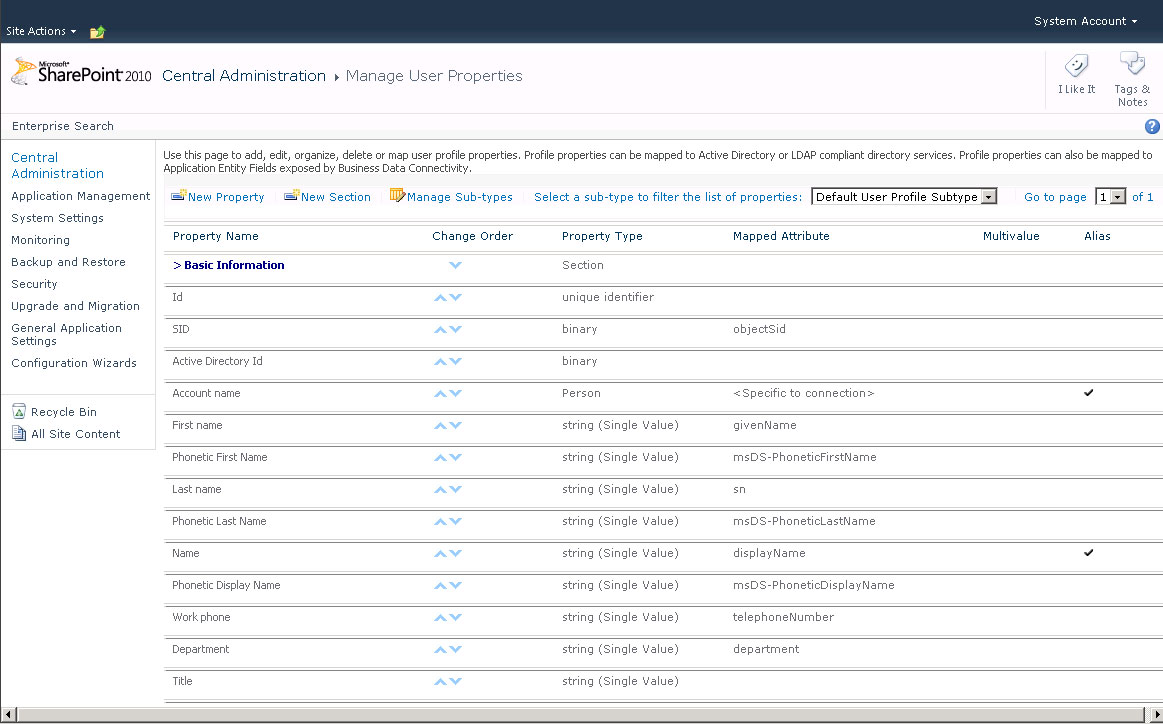Click the Department property name

point(200,649)
